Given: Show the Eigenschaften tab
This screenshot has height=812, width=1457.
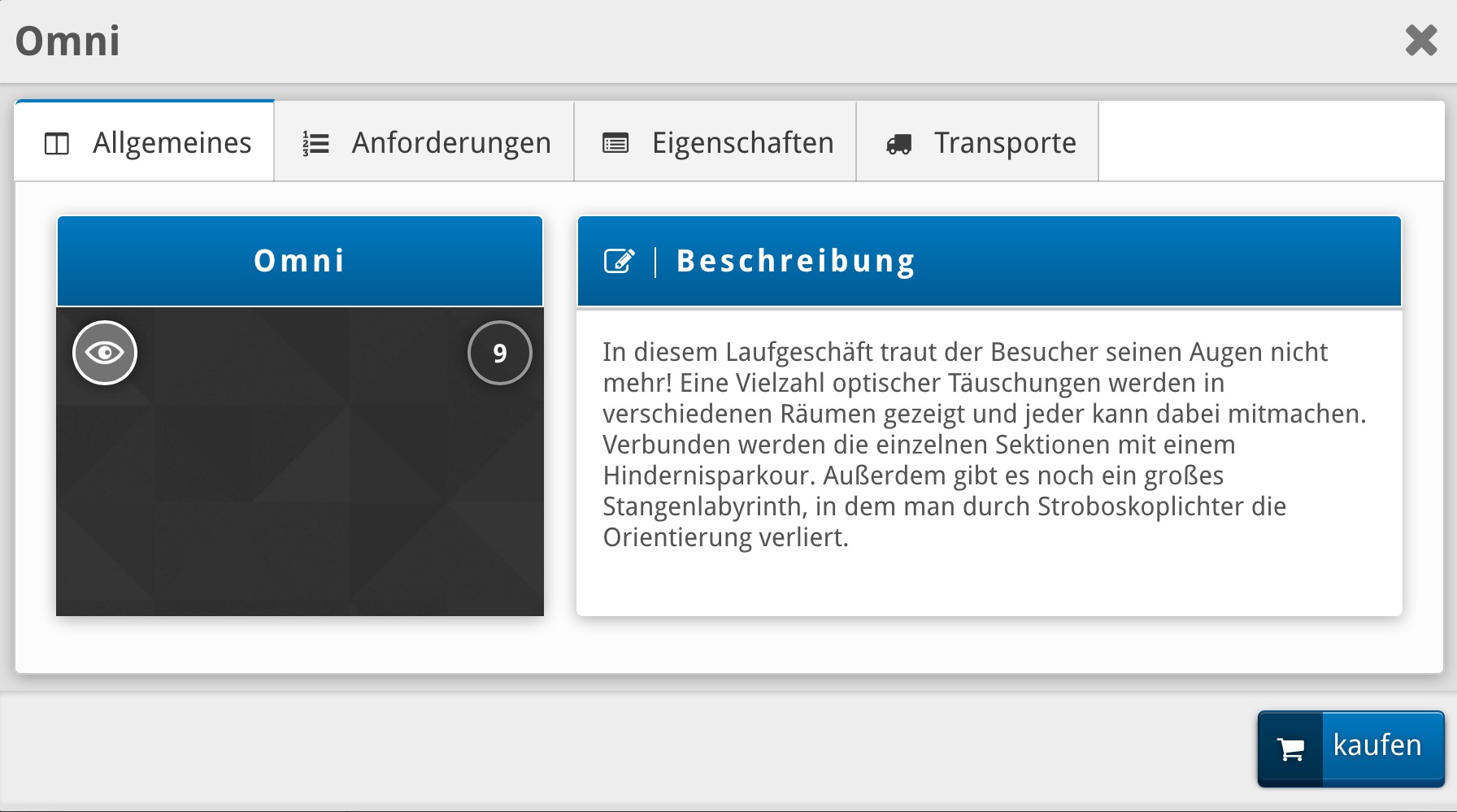Looking at the screenshot, I should (x=742, y=143).
